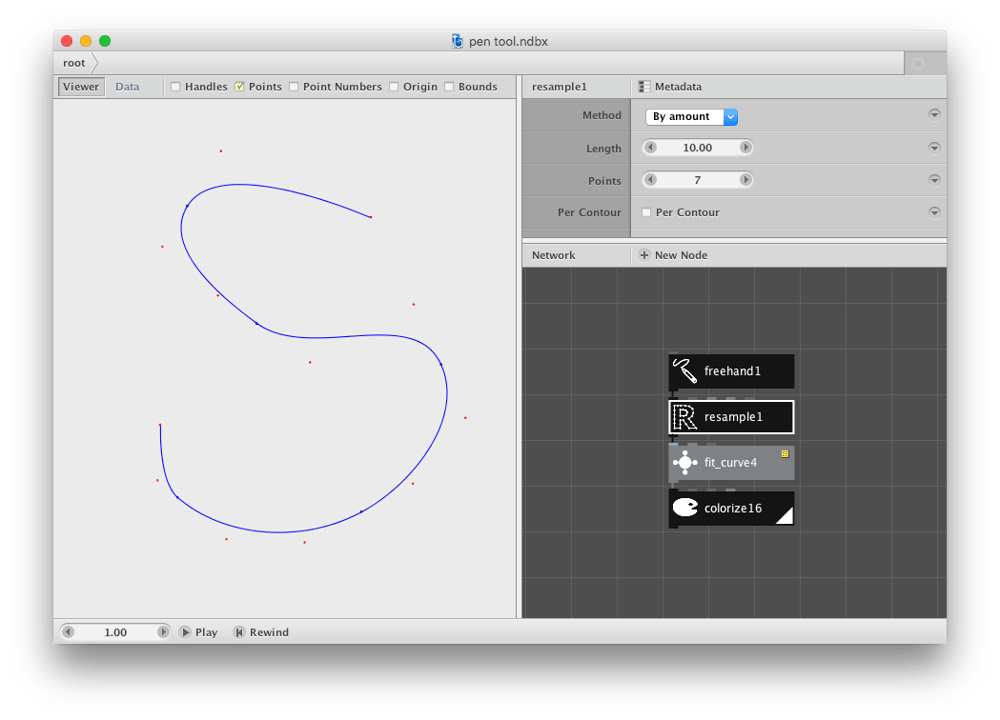Open the Method row options arrow
This screenshot has width=1000, height=720.
[x=934, y=115]
